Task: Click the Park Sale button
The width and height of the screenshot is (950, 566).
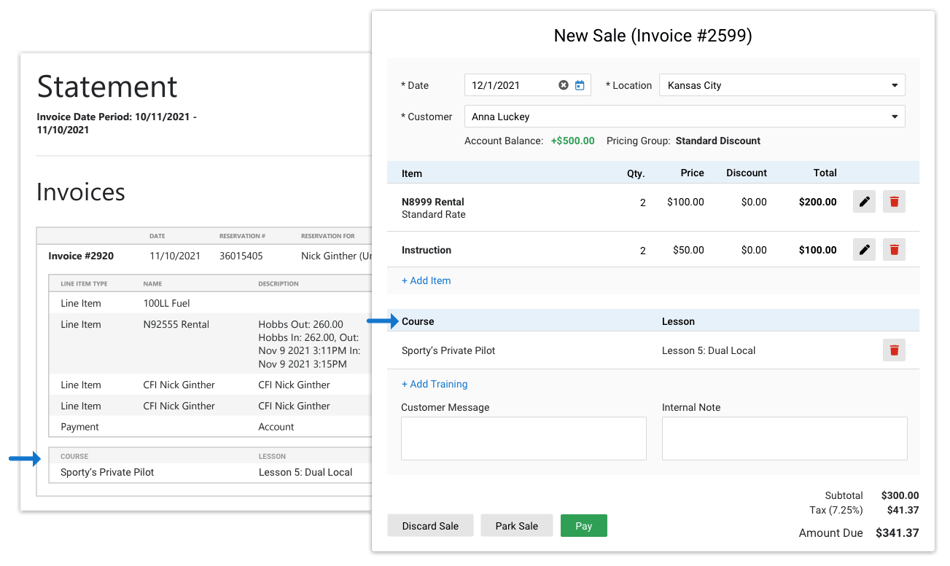Action: pos(517,525)
